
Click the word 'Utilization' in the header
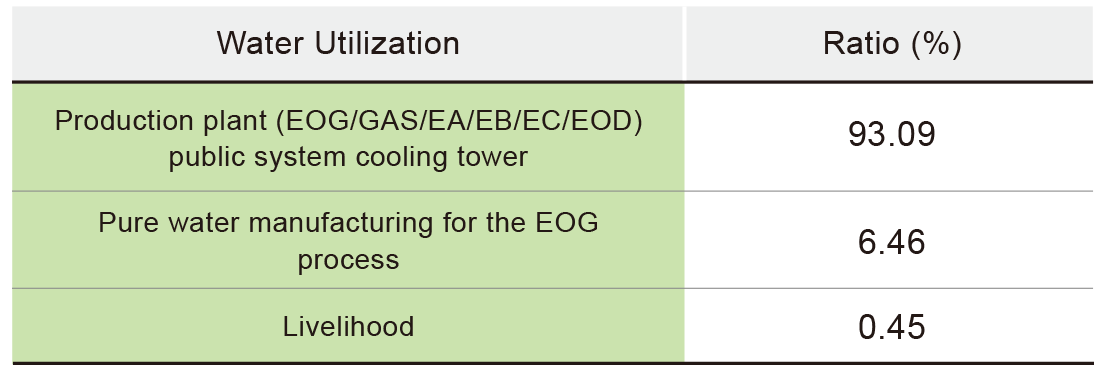(x=387, y=44)
